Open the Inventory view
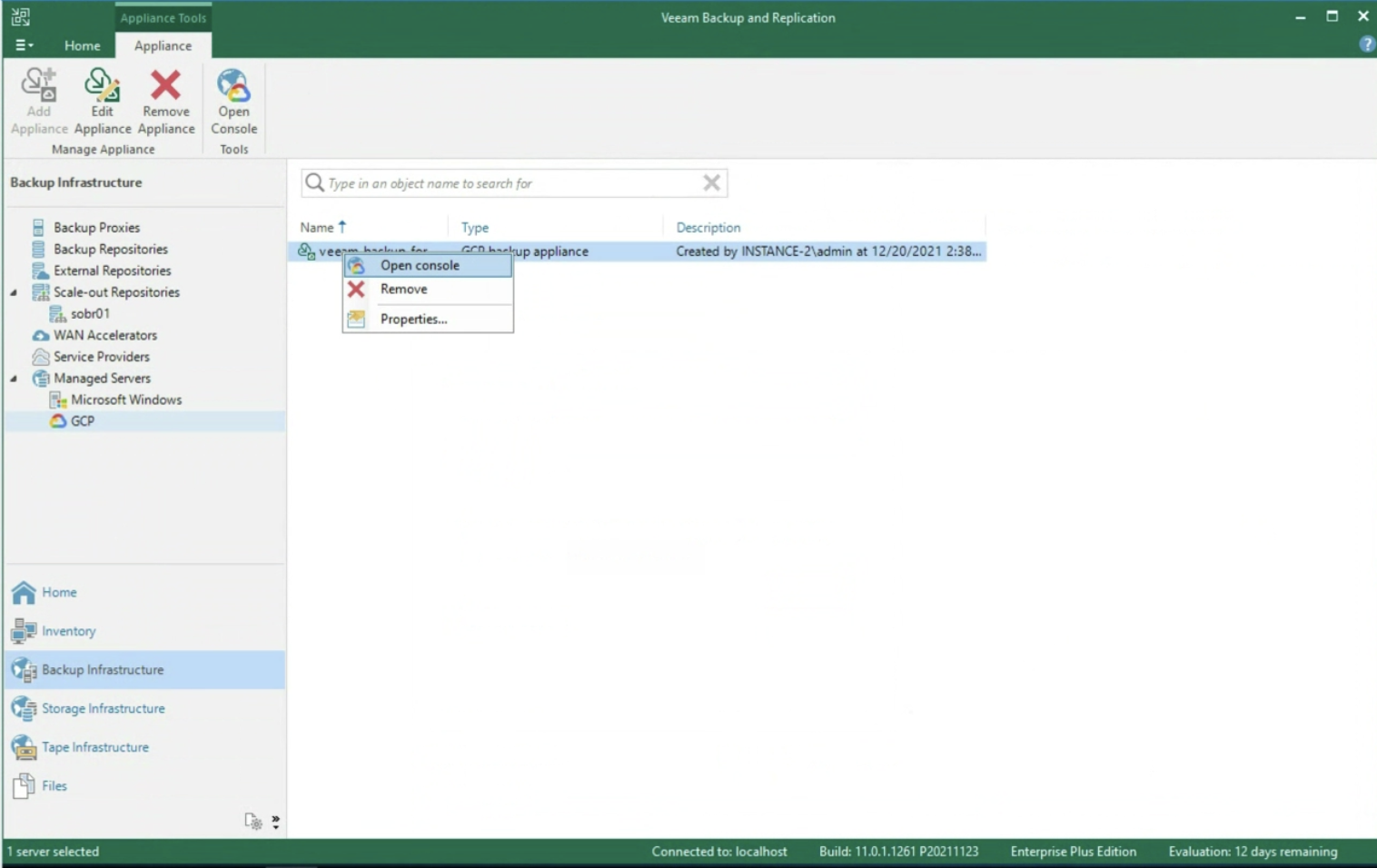The image size is (1377, 868). pyautogui.click(x=145, y=631)
